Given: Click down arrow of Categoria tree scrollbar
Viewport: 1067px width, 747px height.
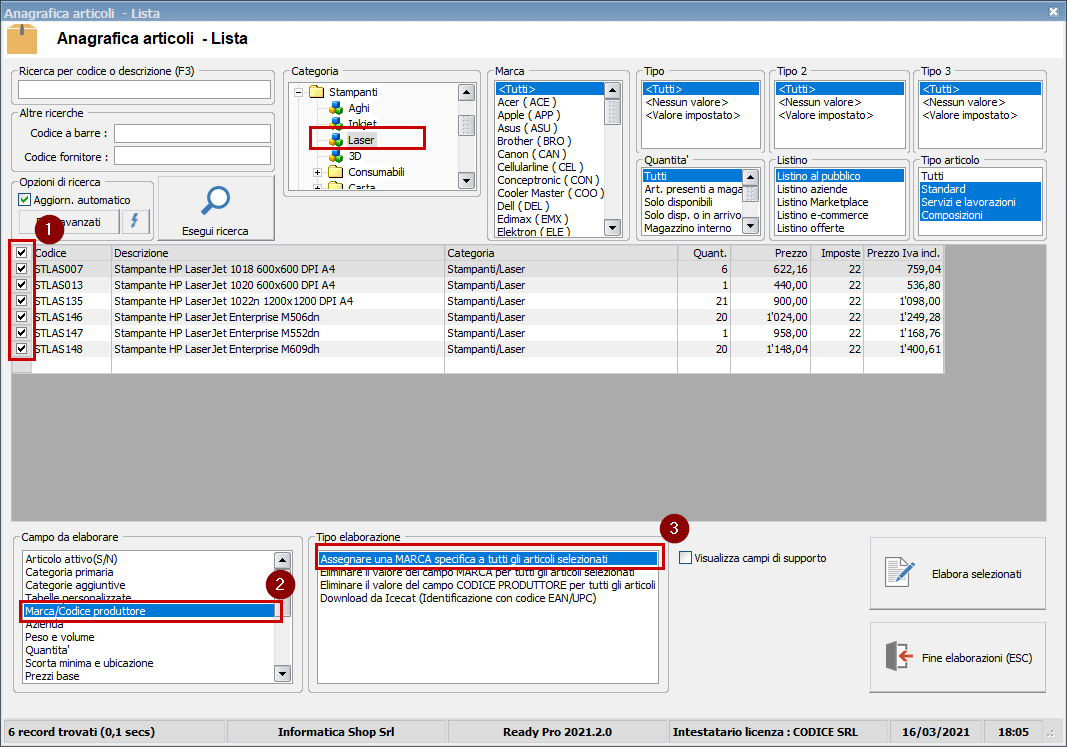Looking at the screenshot, I should pos(466,180).
